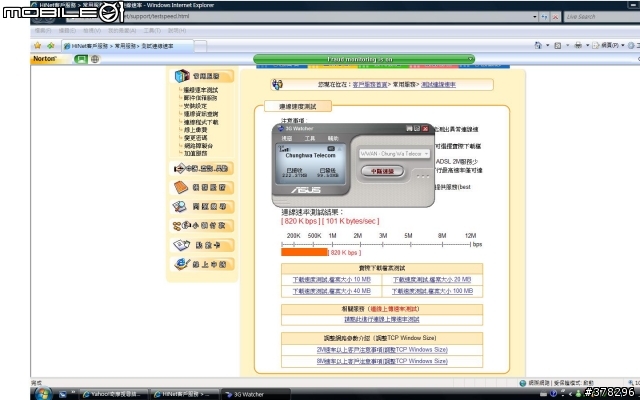This screenshot has height=400, width=640.
Task: Open the 40 MB download speed test link
Action: pos(331,291)
